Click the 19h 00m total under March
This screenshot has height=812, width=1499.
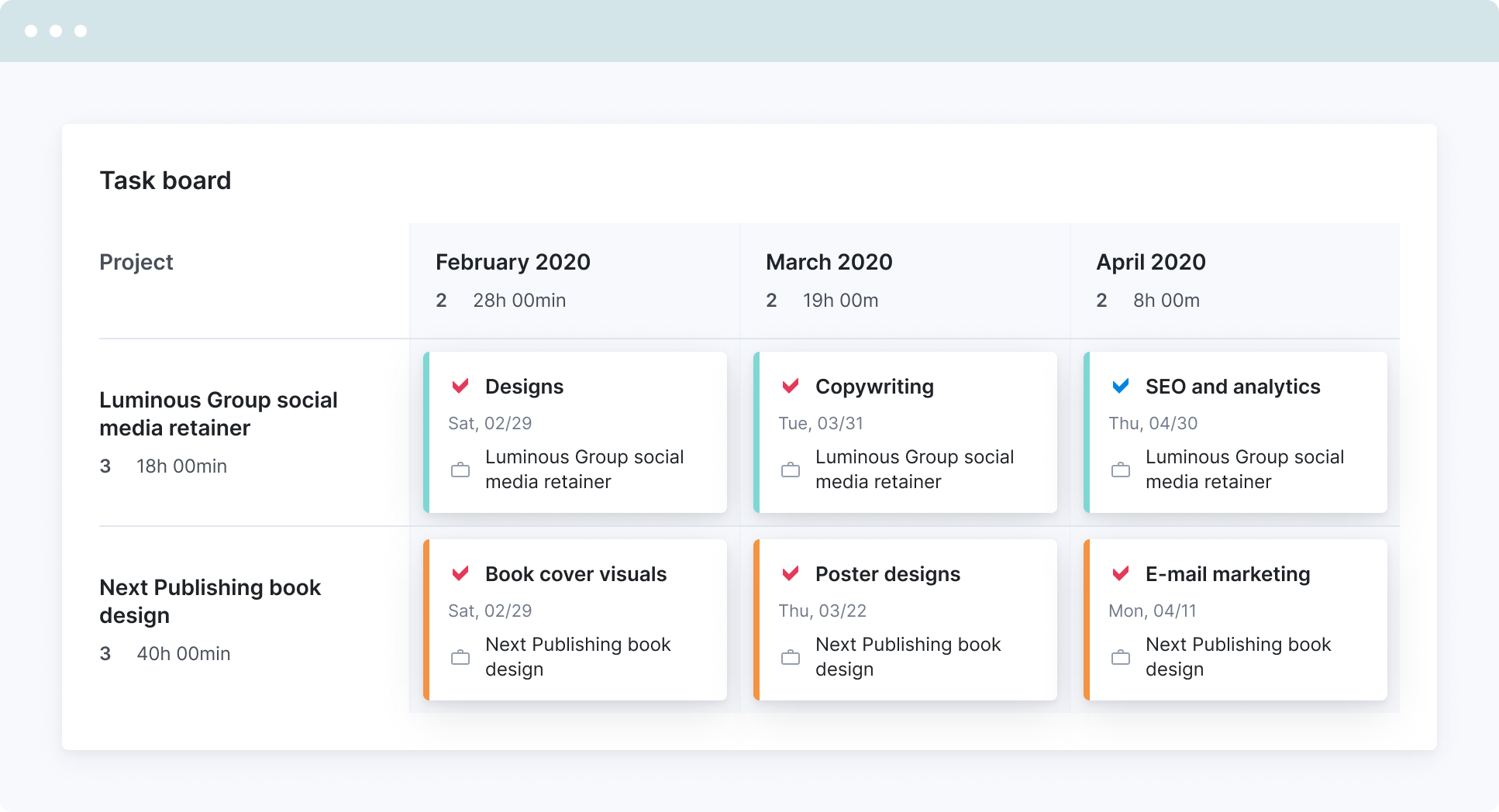(x=841, y=301)
